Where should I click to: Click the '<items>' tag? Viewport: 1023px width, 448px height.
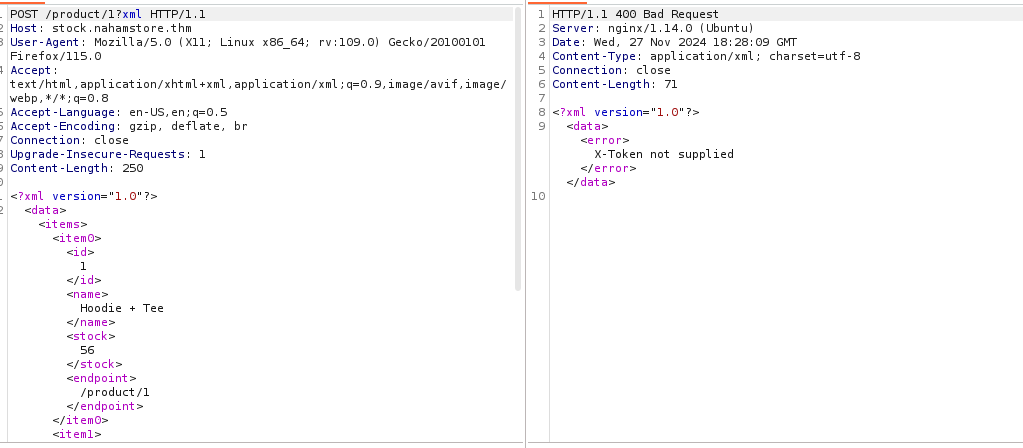(63, 224)
